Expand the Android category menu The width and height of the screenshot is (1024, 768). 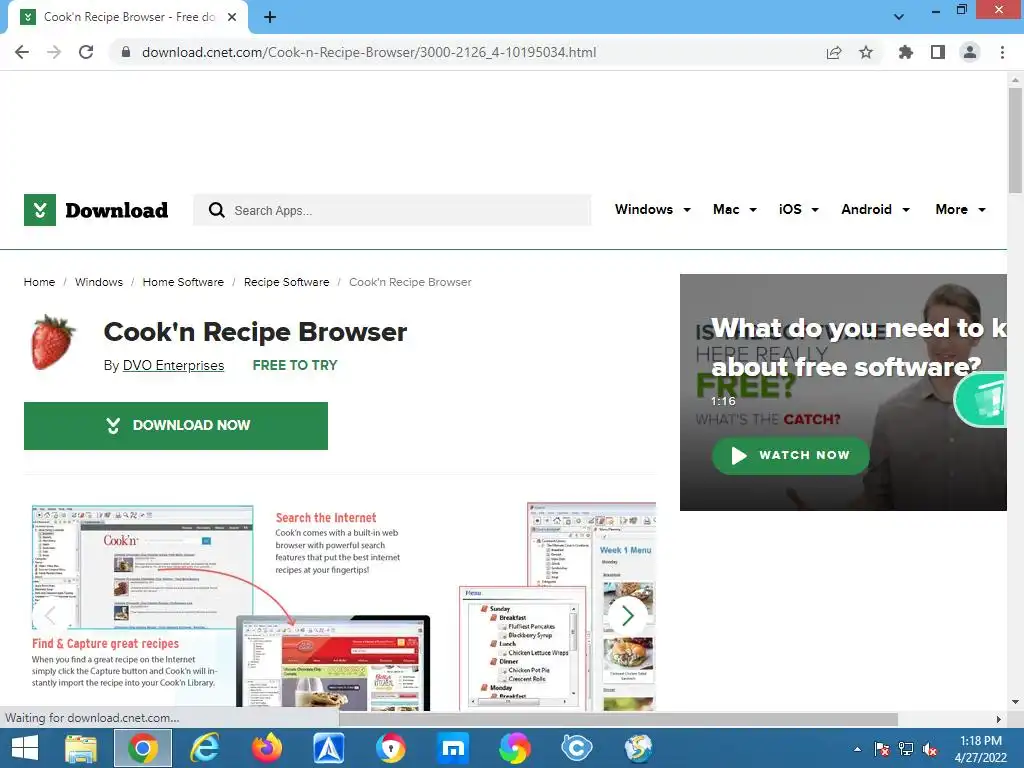click(875, 210)
